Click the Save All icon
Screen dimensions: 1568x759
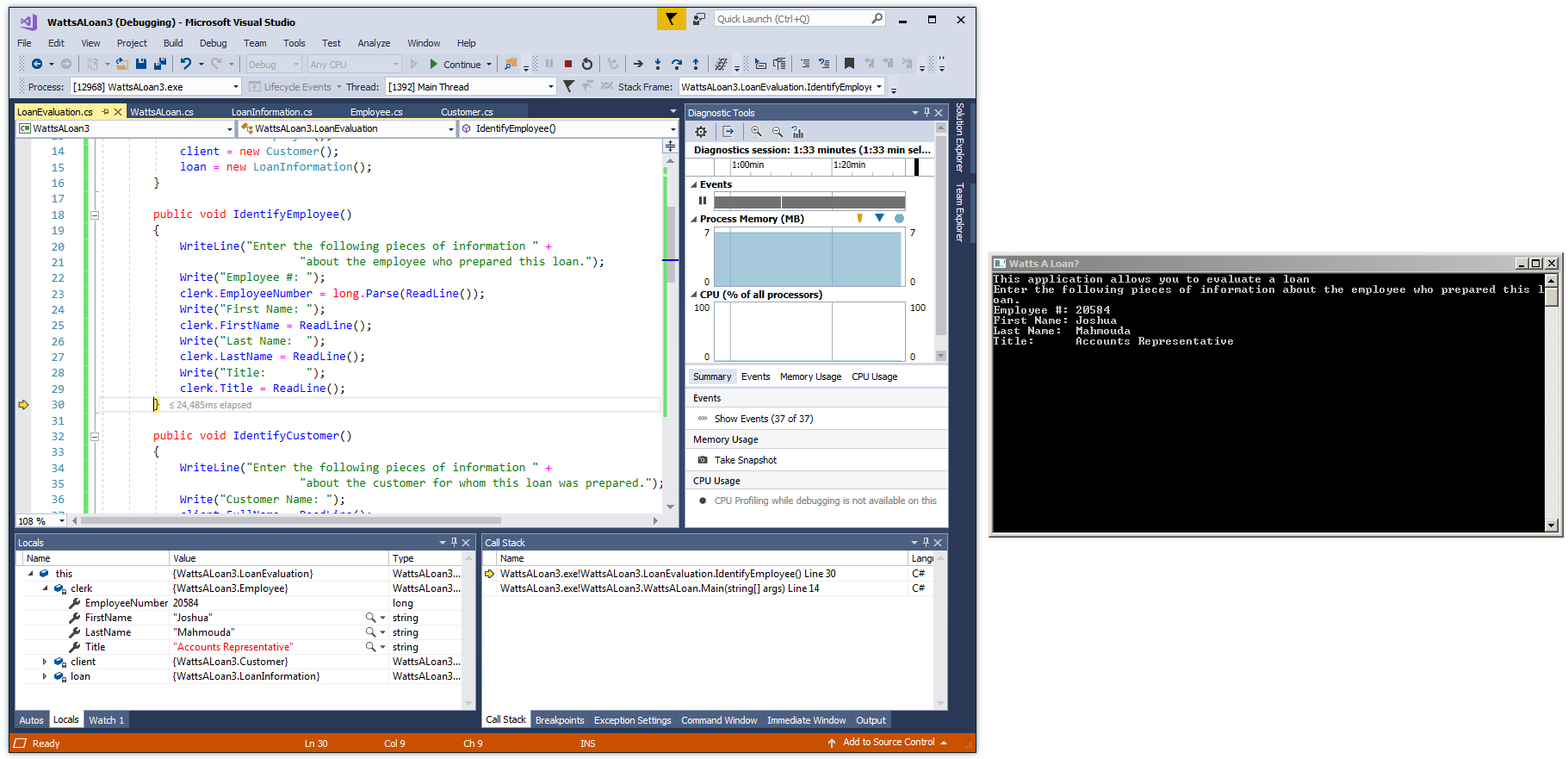(160, 64)
